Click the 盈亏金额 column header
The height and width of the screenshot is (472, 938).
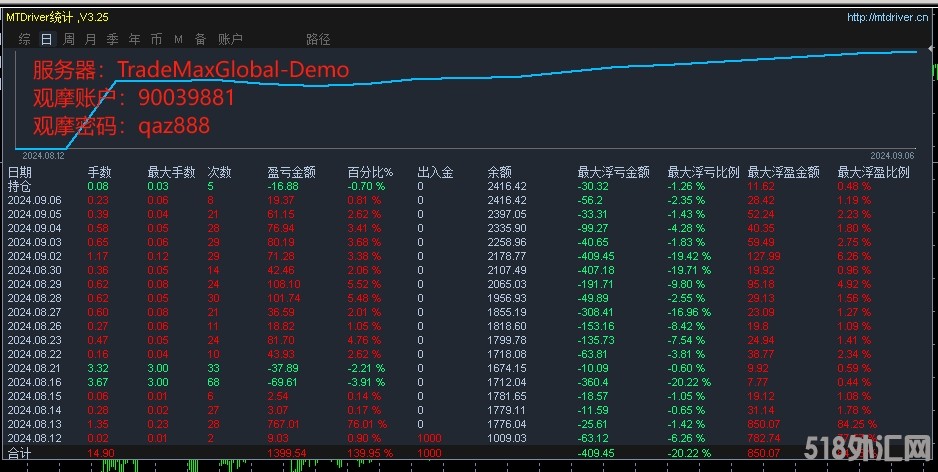[x=291, y=172]
